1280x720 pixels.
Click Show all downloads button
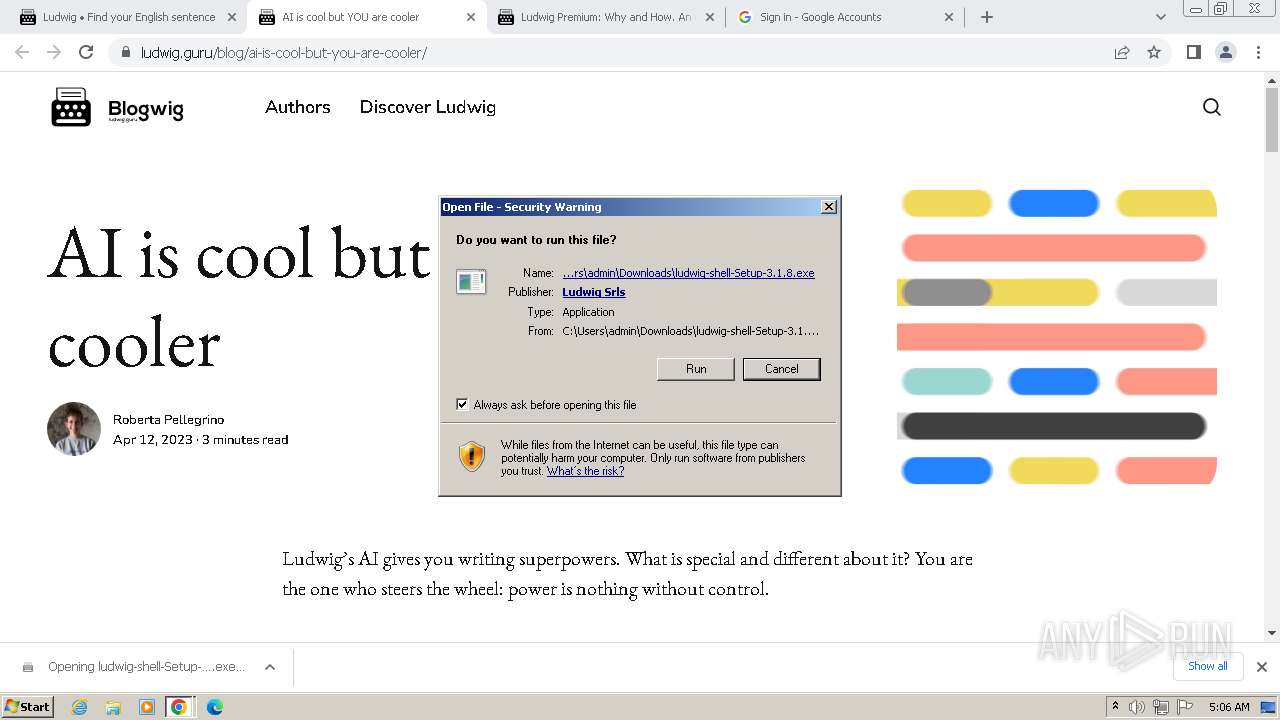click(x=1208, y=666)
